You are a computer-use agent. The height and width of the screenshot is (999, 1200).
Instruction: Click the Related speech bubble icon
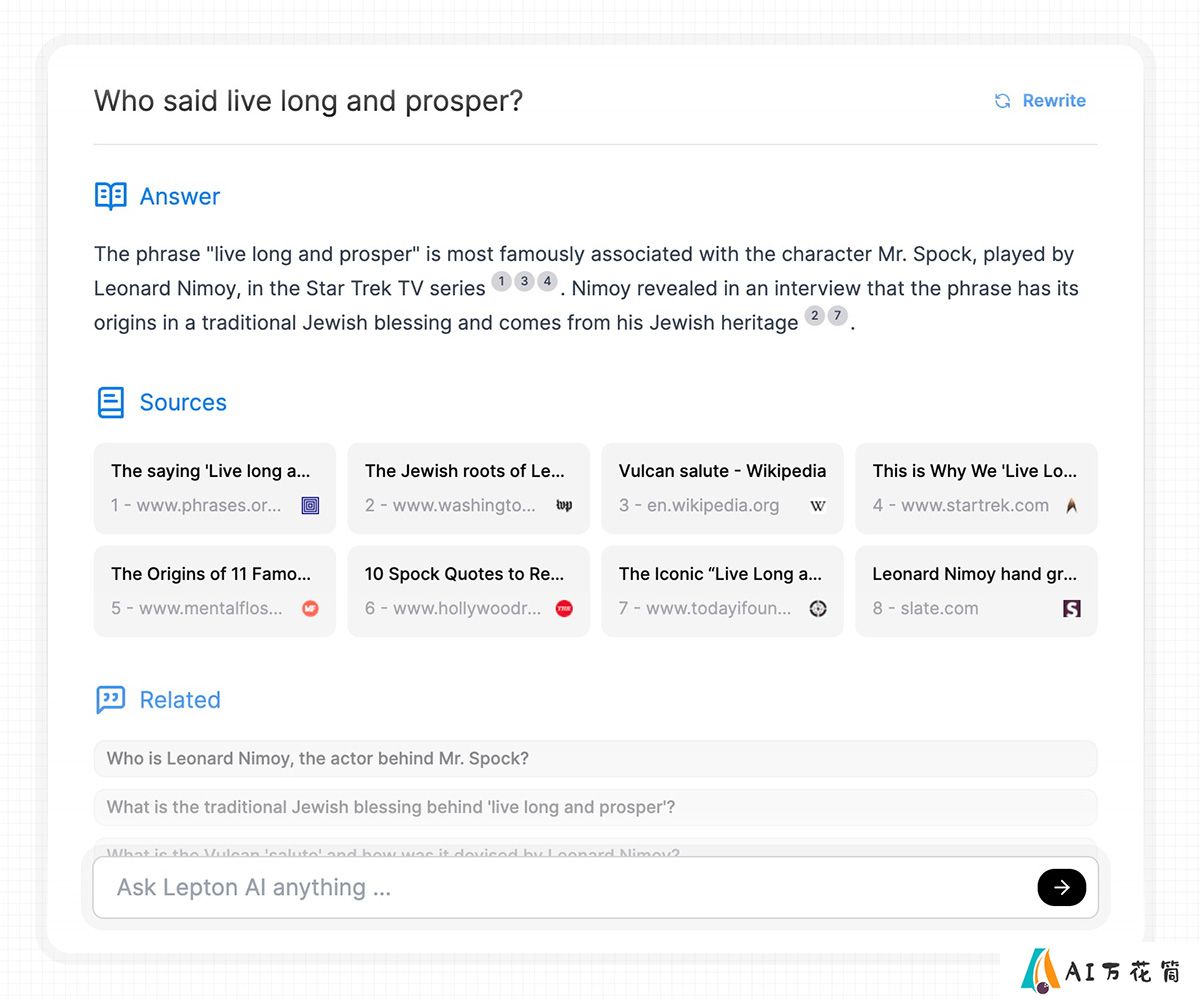click(x=111, y=700)
